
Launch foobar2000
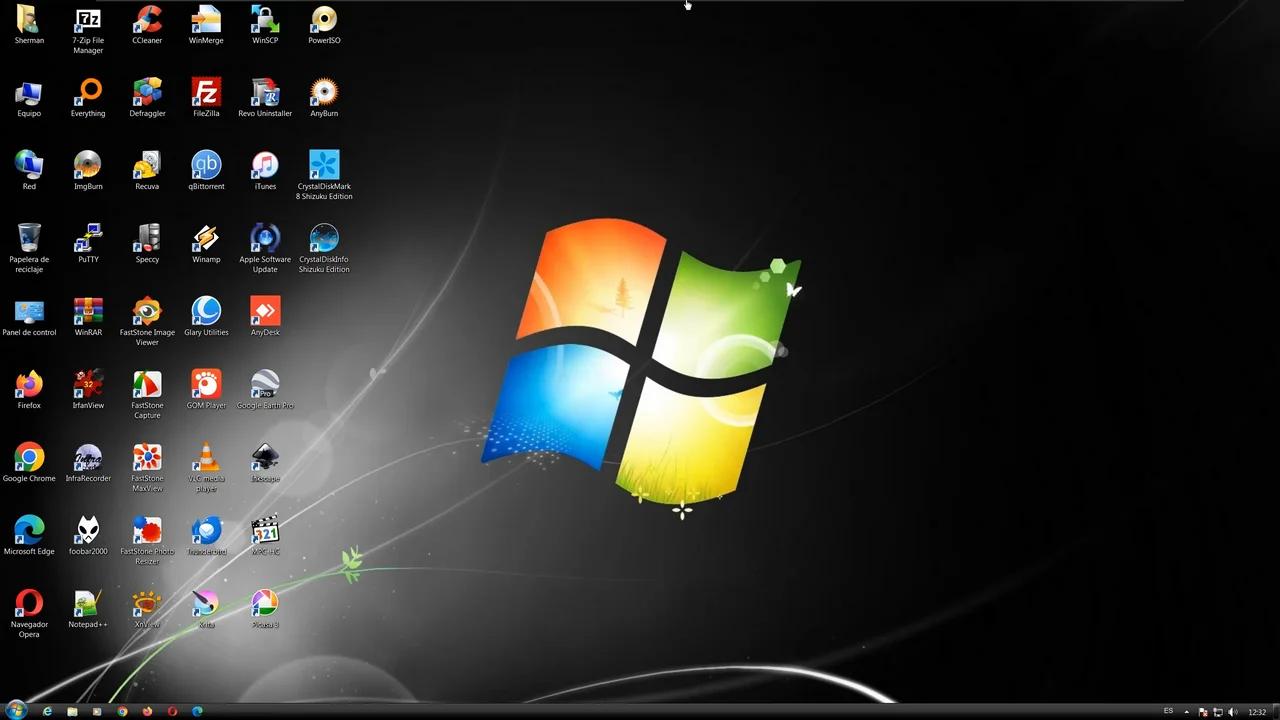click(88, 529)
